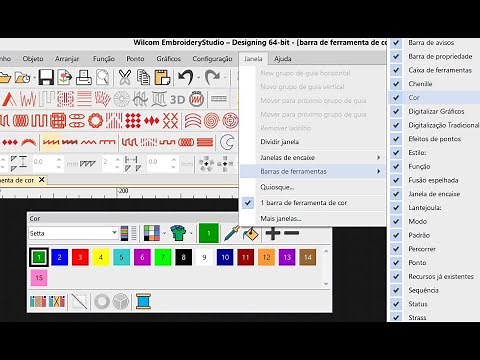Click the paint bucket apply color icon
The height and width of the screenshot is (360, 480).
click(x=251, y=233)
